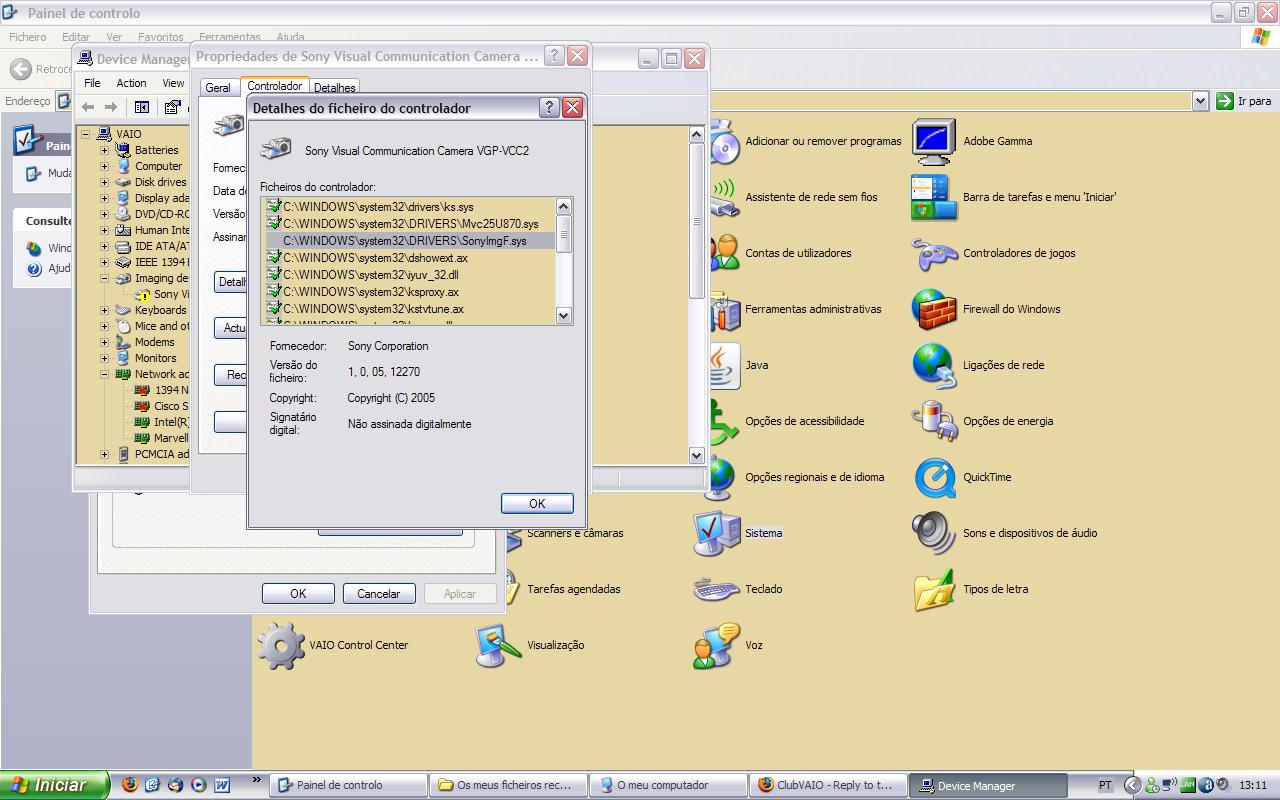Open QuickTime icon in control panel
The width and height of the screenshot is (1280, 800).
coord(934,477)
